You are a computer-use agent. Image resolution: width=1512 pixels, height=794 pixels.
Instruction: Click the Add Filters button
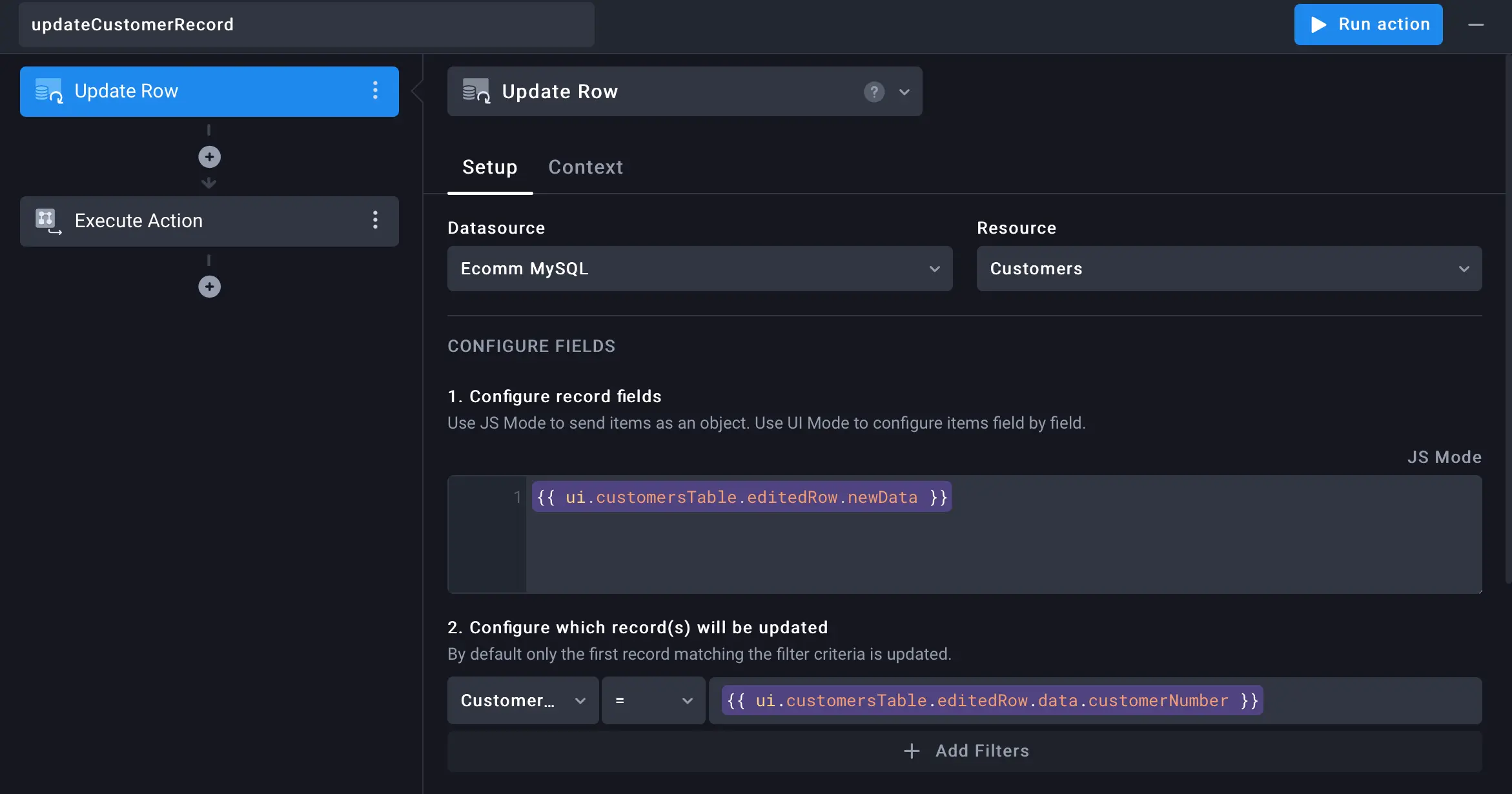point(965,751)
